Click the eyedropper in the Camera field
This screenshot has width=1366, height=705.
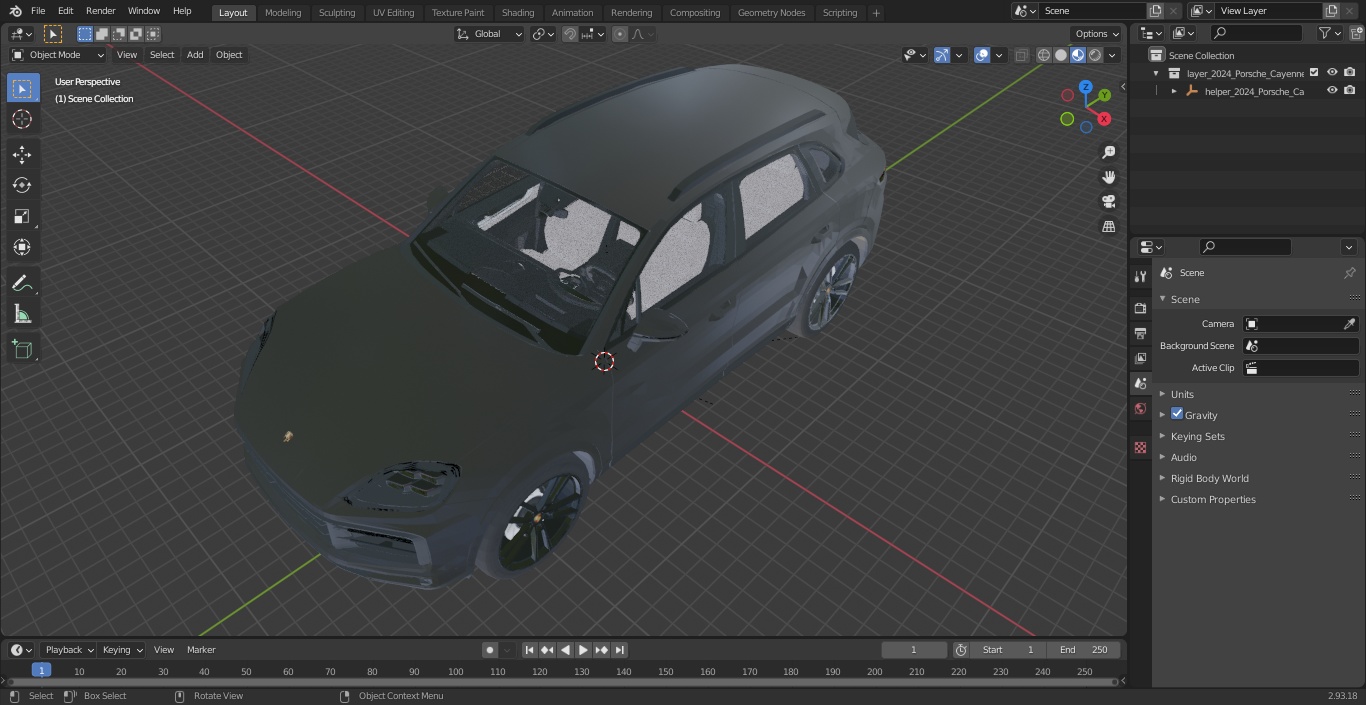point(1349,324)
